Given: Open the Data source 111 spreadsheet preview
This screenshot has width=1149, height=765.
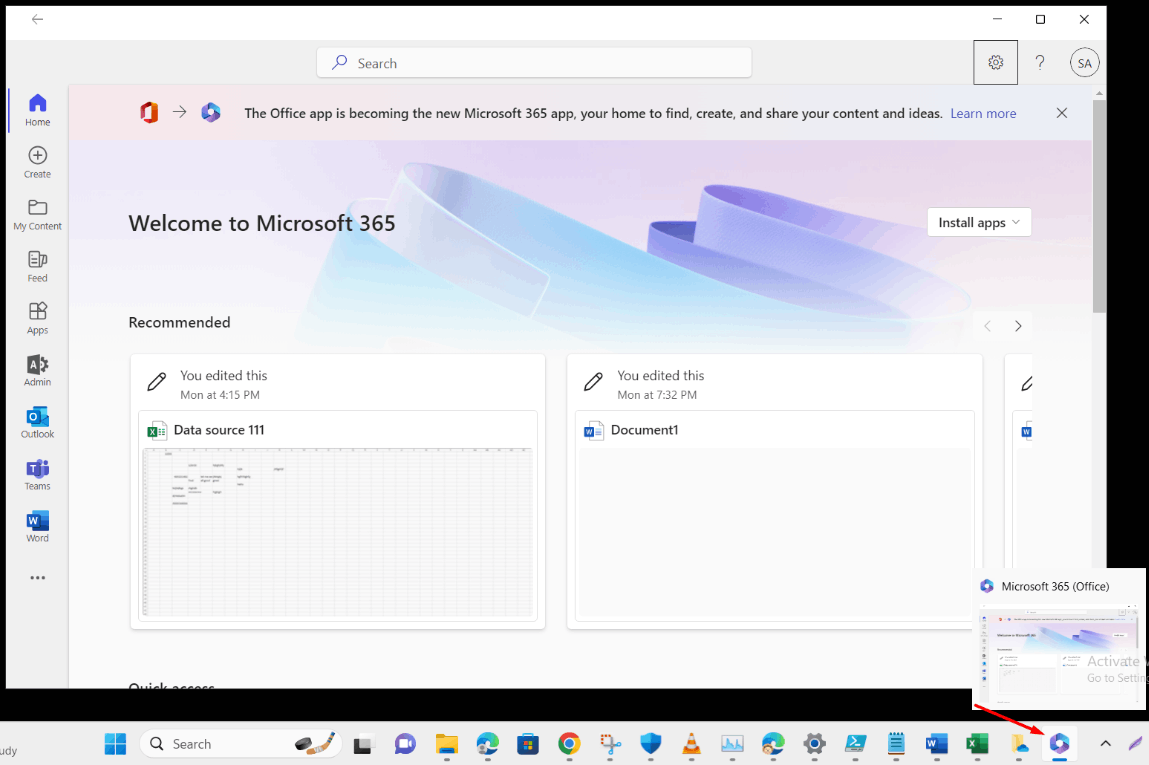Looking at the screenshot, I should coord(338,532).
